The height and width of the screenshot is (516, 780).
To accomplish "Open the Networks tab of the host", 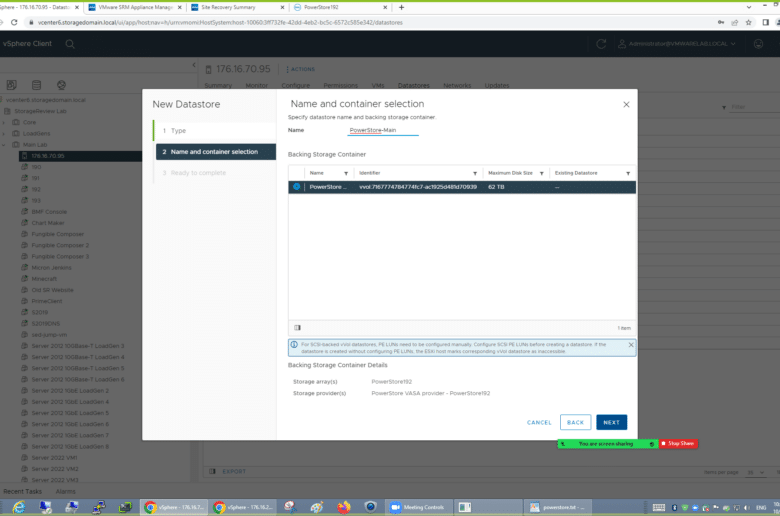I will pyautogui.click(x=457, y=86).
